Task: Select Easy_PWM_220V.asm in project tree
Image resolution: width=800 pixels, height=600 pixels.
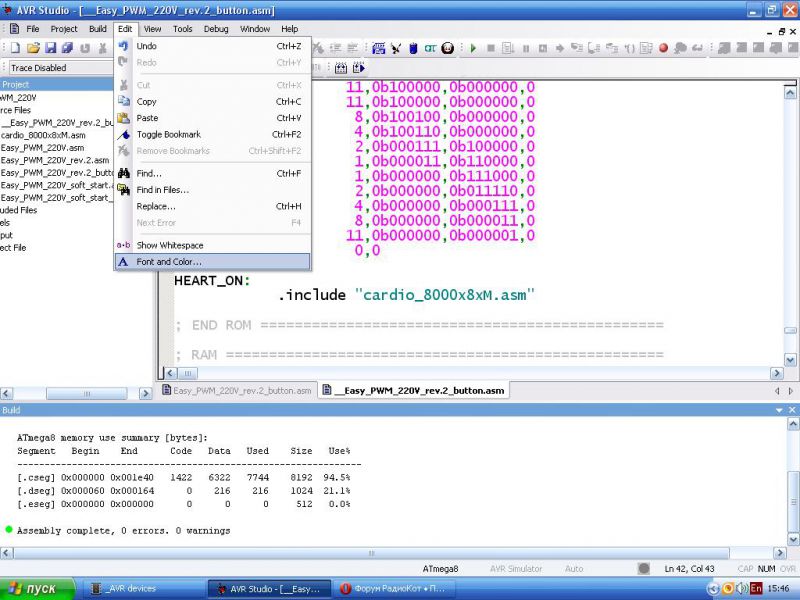Action: (x=42, y=147)
